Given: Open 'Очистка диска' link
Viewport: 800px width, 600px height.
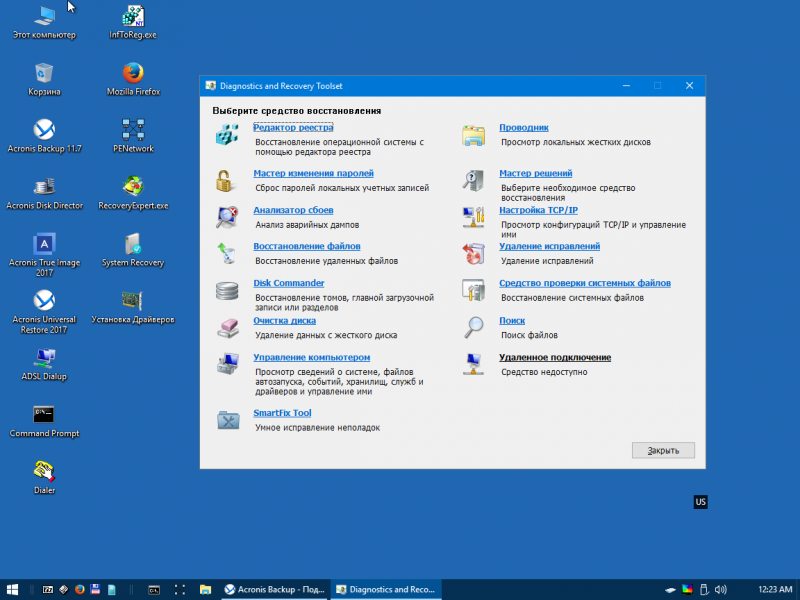Looking at the screenshot, I should coord(285,321).
